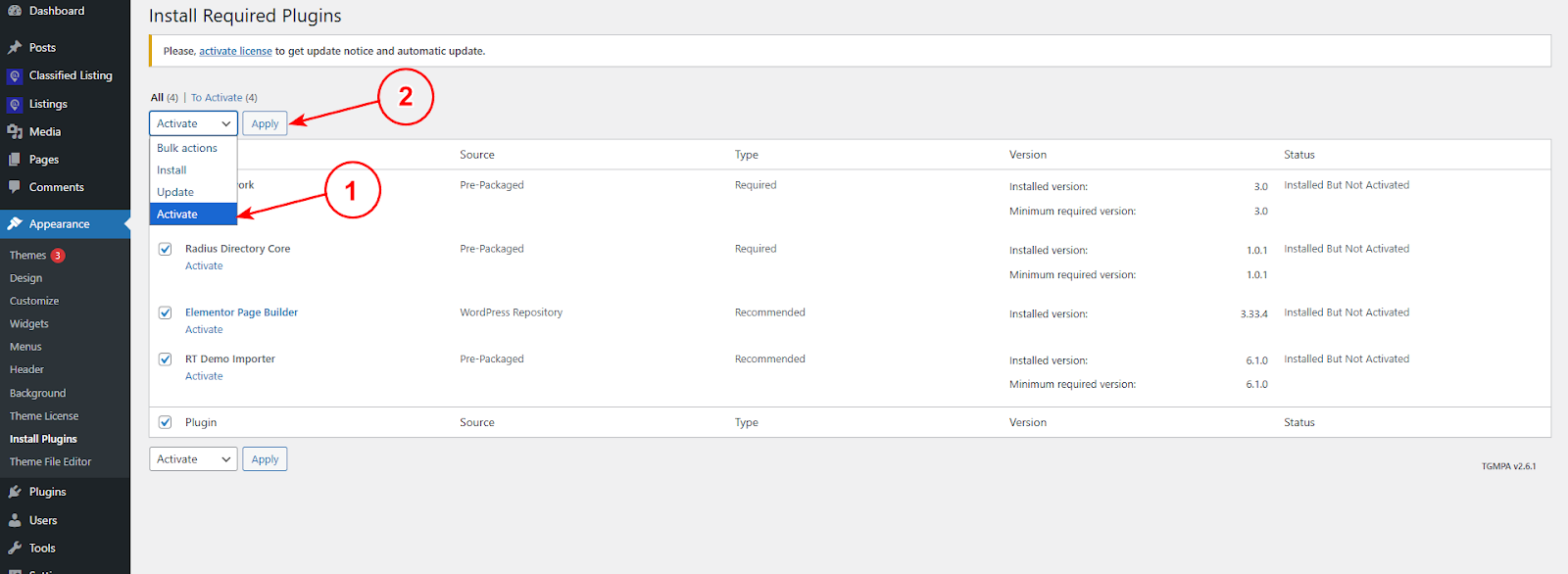Open the Theme License submenu item
The height and width of the screenshot is (574, 1568).
(x=44, y=416)
